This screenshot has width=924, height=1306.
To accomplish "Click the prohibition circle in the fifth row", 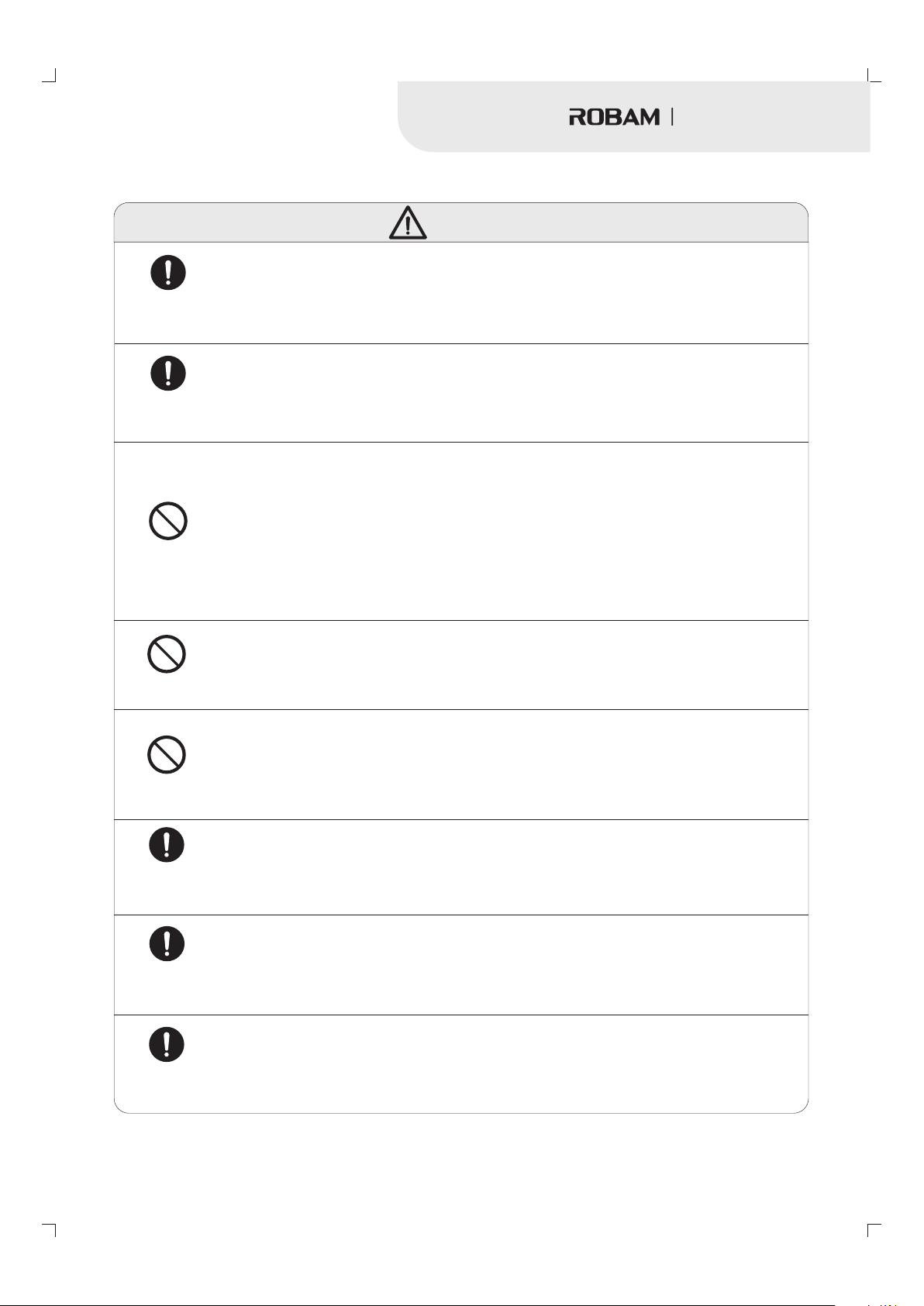I will click(x=167, y=754).
